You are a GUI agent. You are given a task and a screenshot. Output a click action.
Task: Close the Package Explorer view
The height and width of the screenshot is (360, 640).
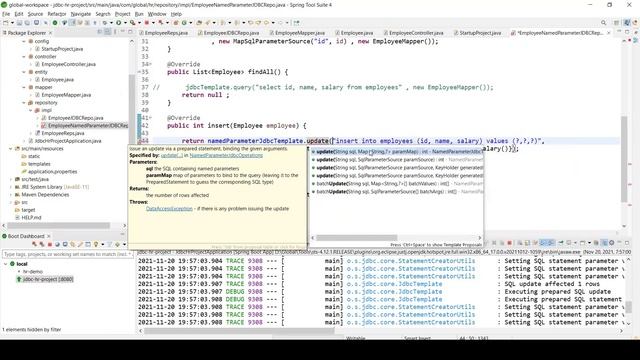pos(51,33)
